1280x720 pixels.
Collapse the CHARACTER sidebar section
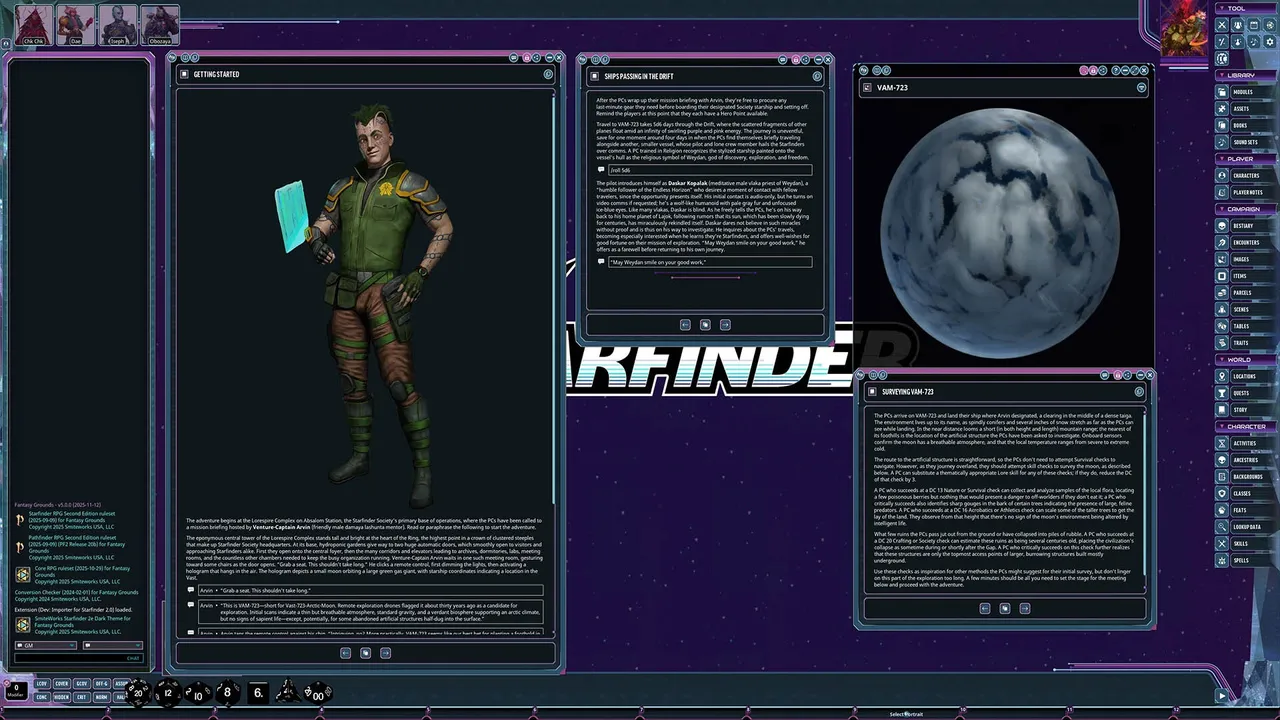[1246, 426]
